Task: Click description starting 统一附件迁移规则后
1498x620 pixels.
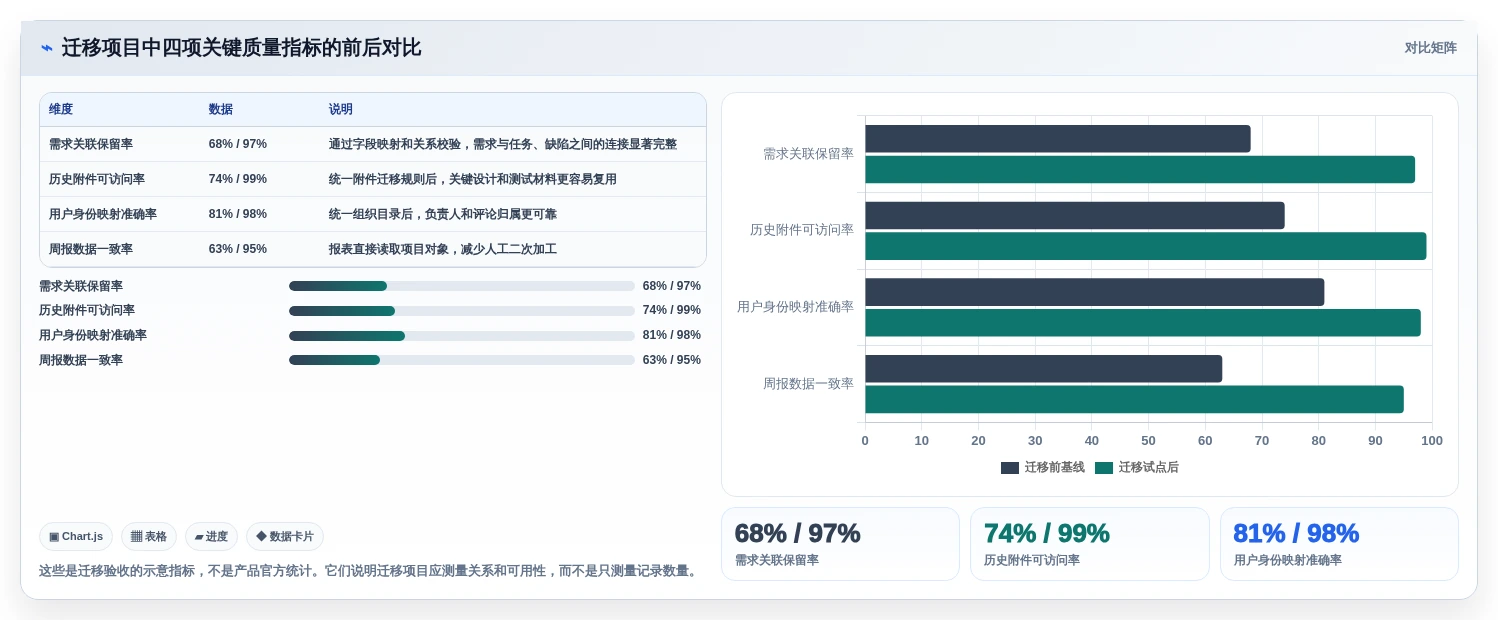Action: tap(473, 179)
